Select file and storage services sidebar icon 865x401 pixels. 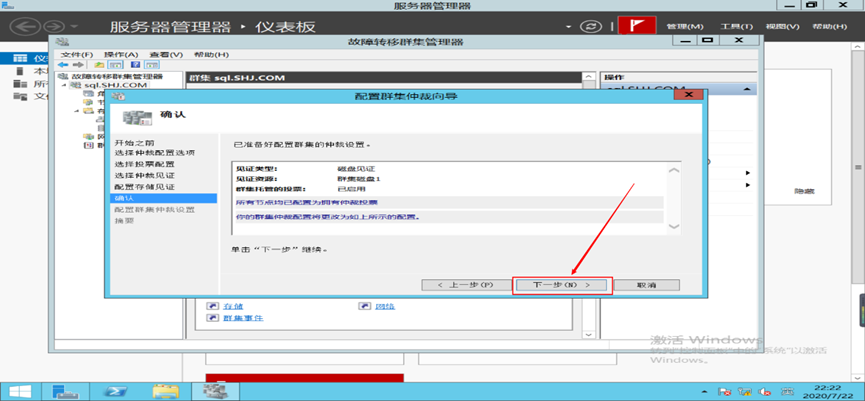(20, 97)
